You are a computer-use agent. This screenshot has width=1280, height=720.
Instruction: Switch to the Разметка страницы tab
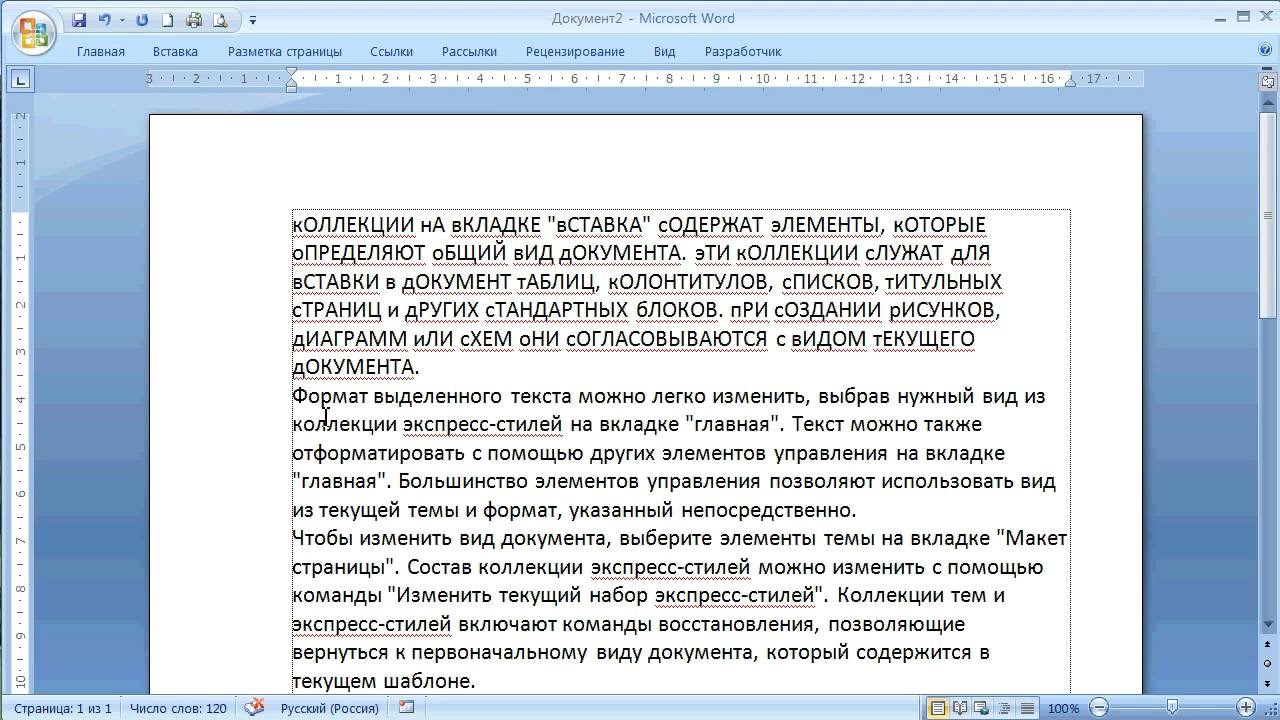[284, 51]
